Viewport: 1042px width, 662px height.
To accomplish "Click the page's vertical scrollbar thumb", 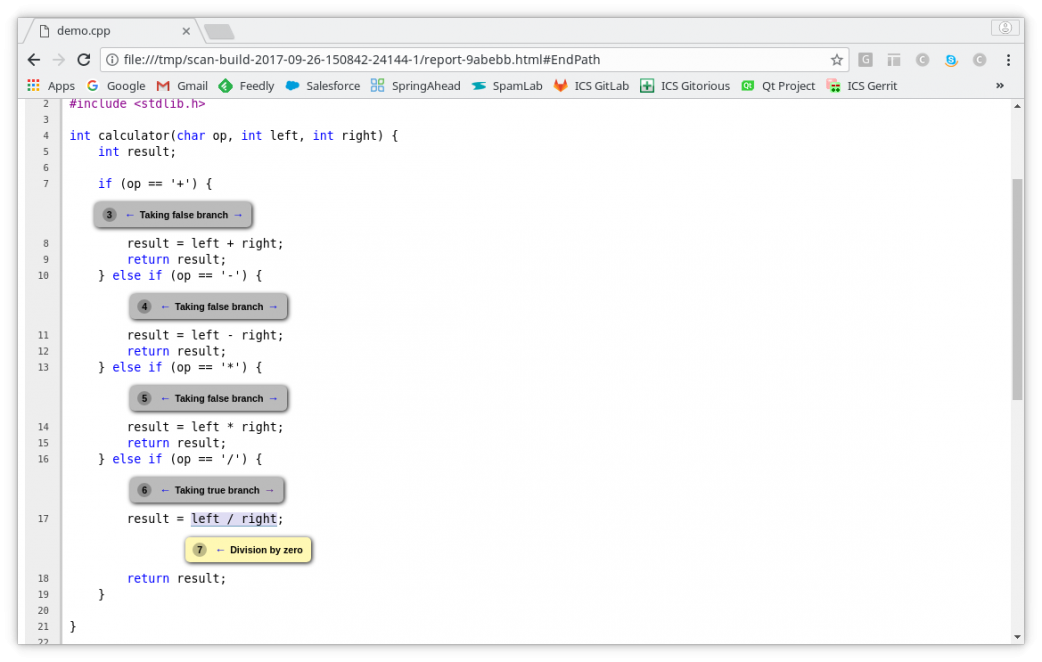I will [1017, 290].
